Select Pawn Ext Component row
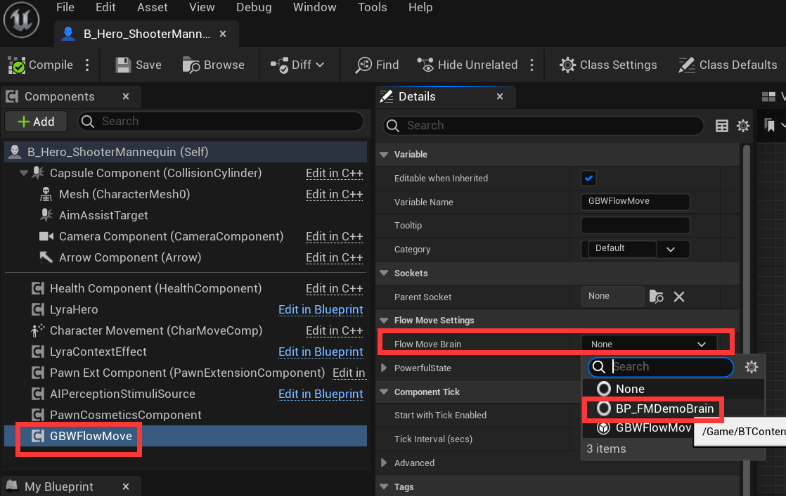 pyautogui.click(x=187, y=373)
